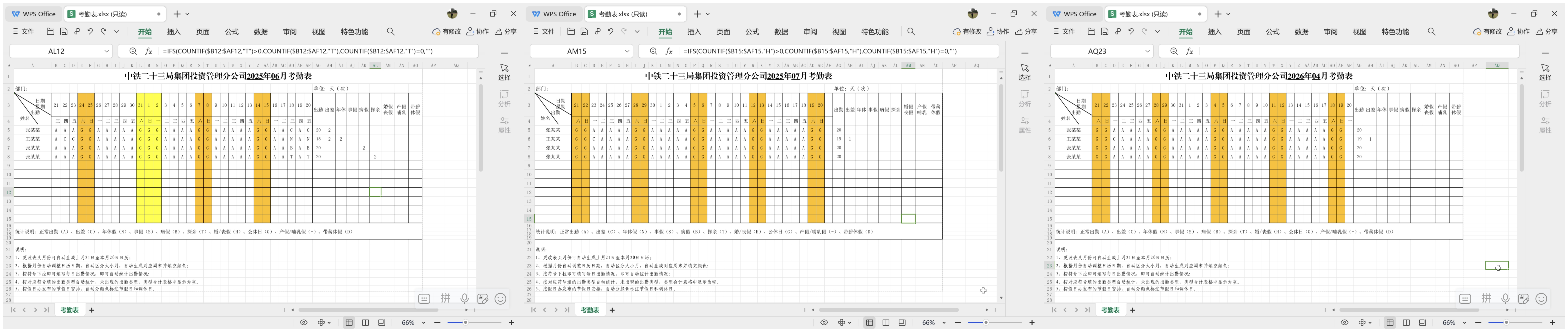Click 分析 in the left window side panel
Image resolution: width=1568 pixels, height=332 pixels.
tap(504, 99)
